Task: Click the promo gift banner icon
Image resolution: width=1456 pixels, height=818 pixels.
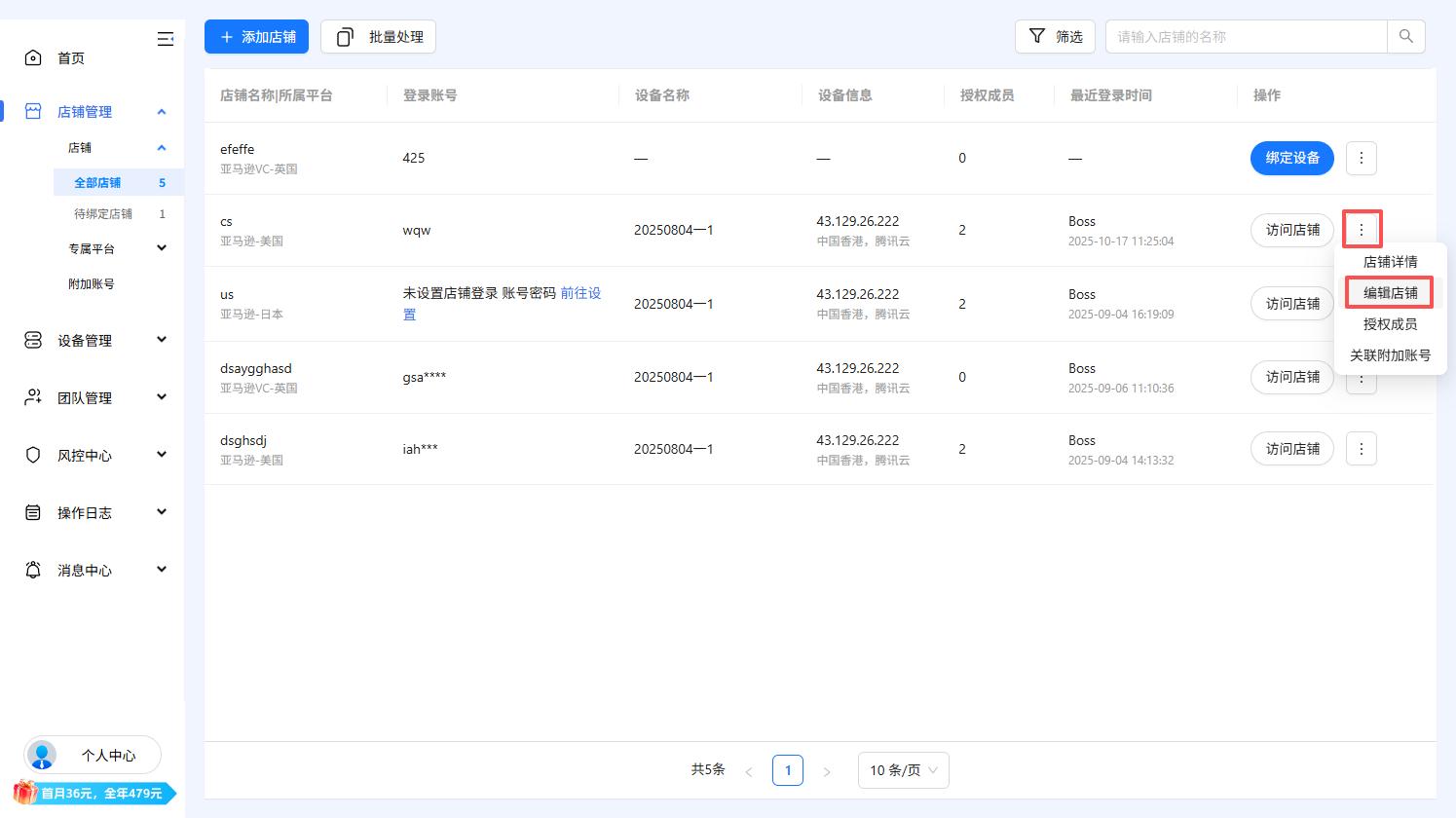Action: (26, 793)
